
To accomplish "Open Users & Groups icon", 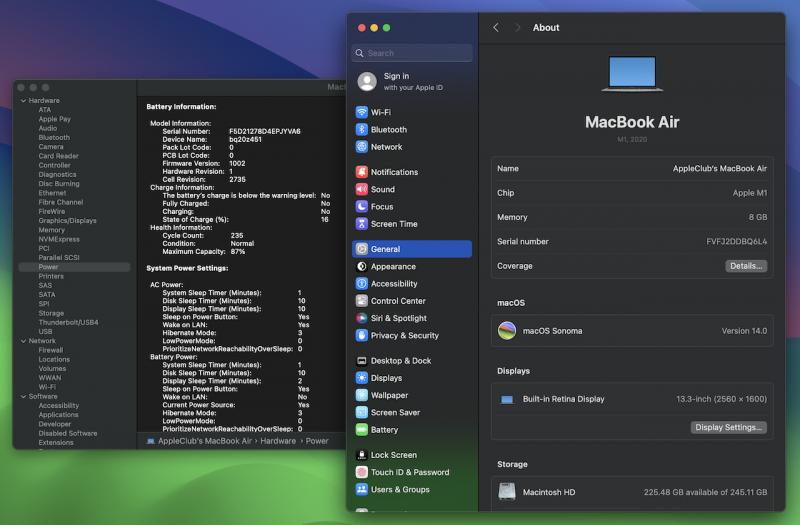I will [361, 490].
